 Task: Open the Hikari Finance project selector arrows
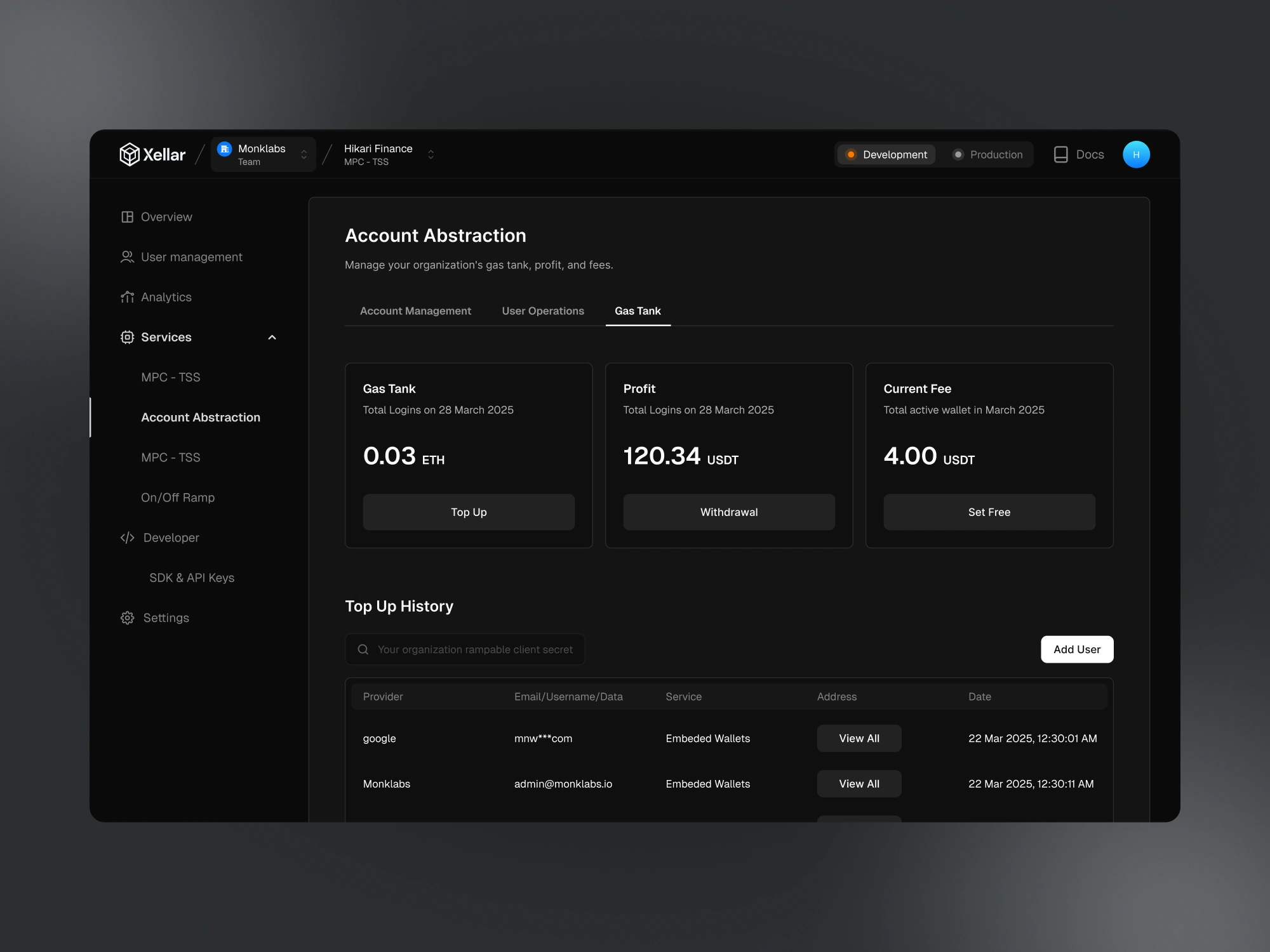click(x=431, y=154)
